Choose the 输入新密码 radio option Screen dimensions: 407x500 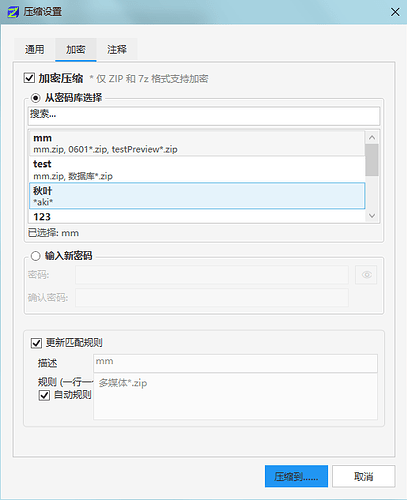point(35,256)
